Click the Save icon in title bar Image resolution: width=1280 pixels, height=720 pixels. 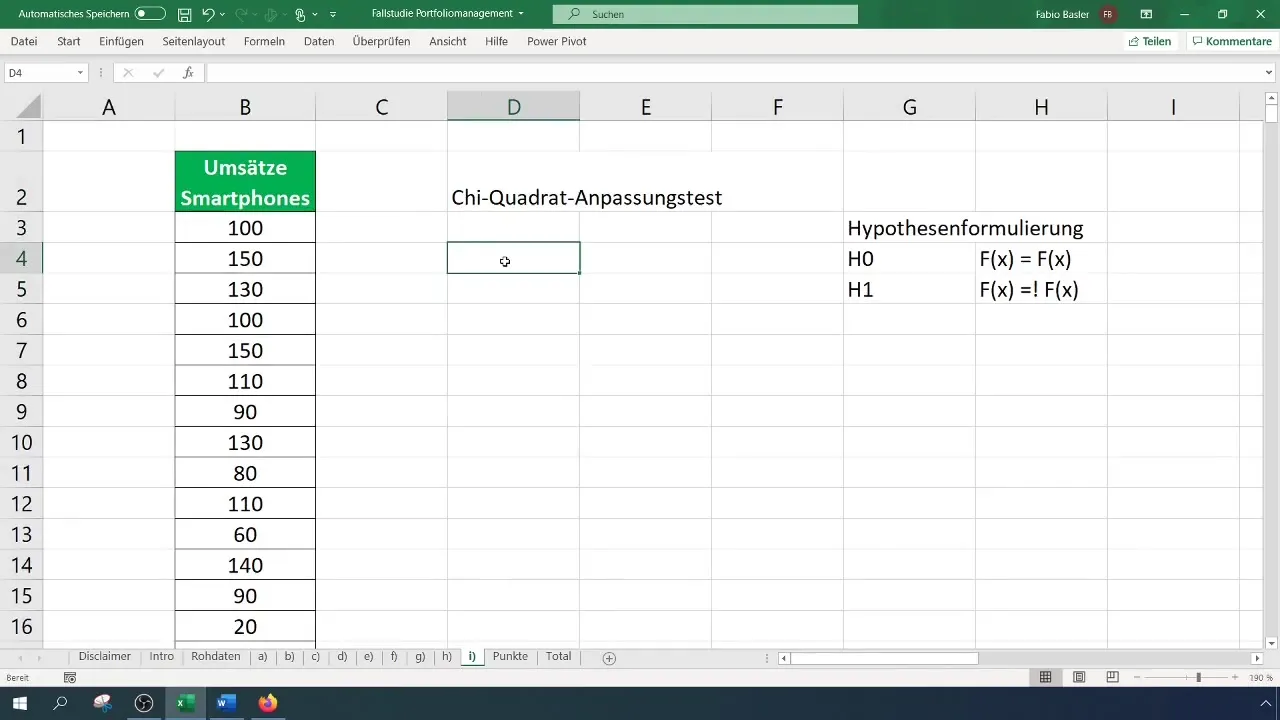click(184, 14)
